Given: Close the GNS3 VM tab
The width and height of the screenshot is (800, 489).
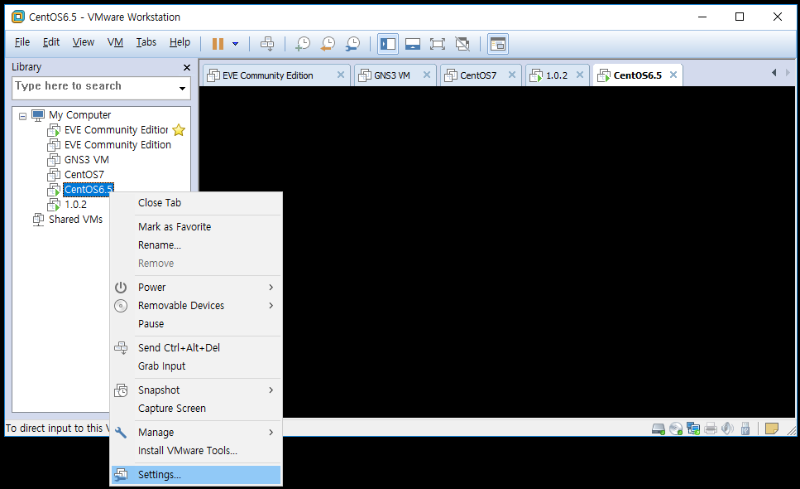Looking at the screenshot, I should [427, 75].
